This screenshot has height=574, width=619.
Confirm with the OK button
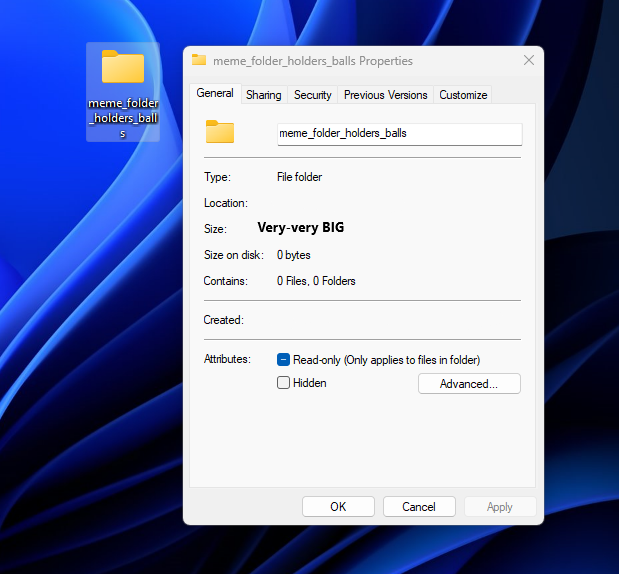pyautogui.click(x=338, y=506)
